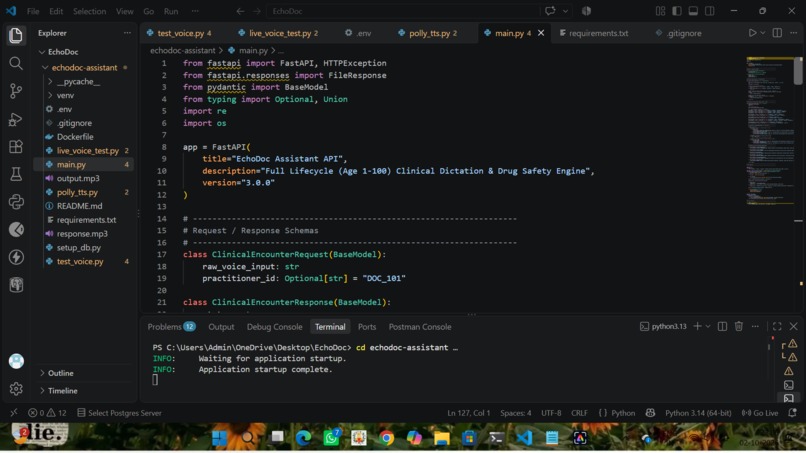Open the Run menu
806x453 pixels.
[x=171, y=11]
